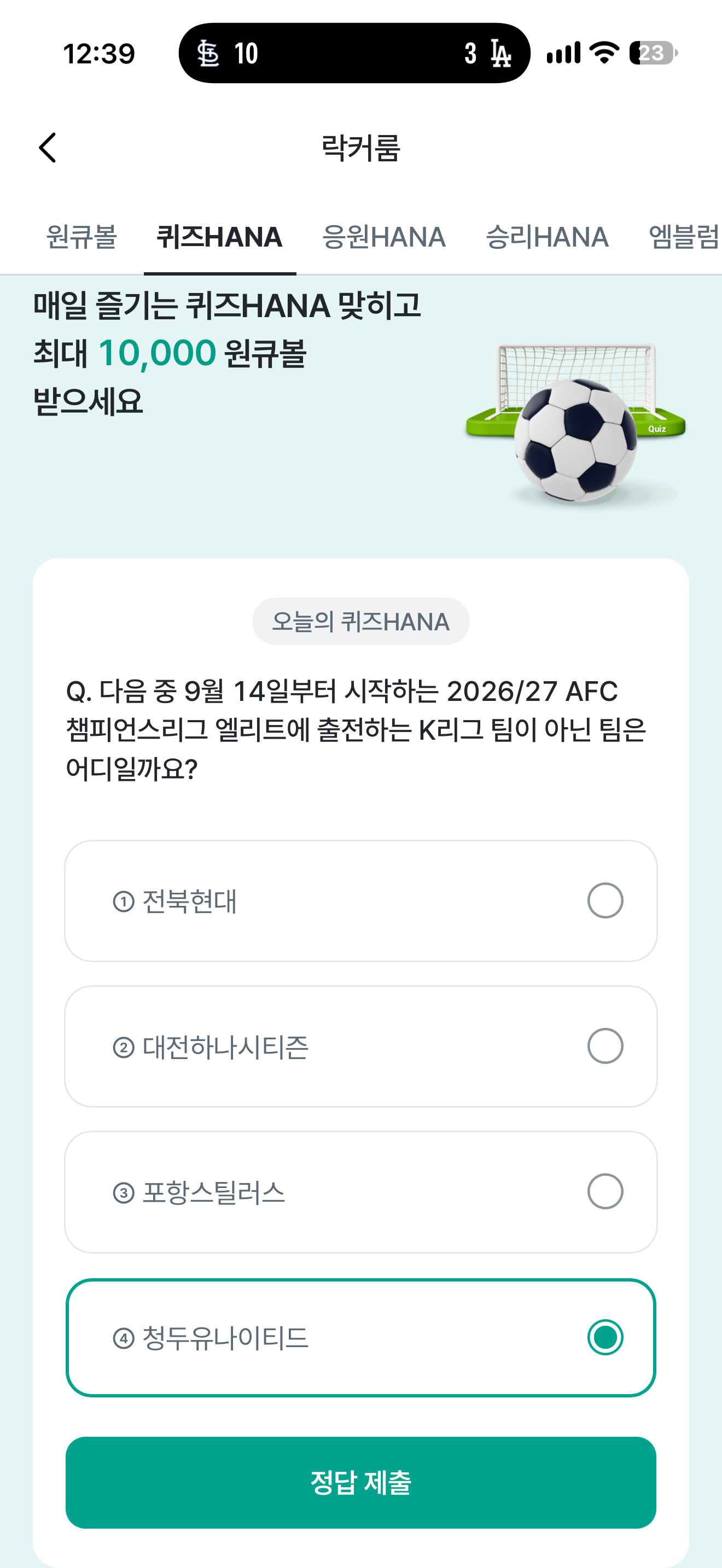This screenshot has width=722, height=1568.
Task: Tap the Wi-Fi status icon
Action: 605,53
